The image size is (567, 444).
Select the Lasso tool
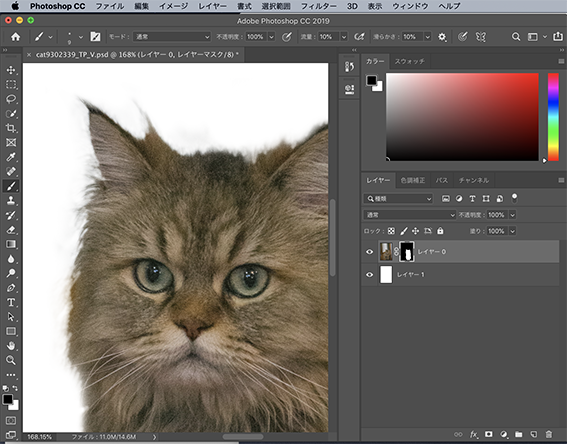(x=11, y=99)
